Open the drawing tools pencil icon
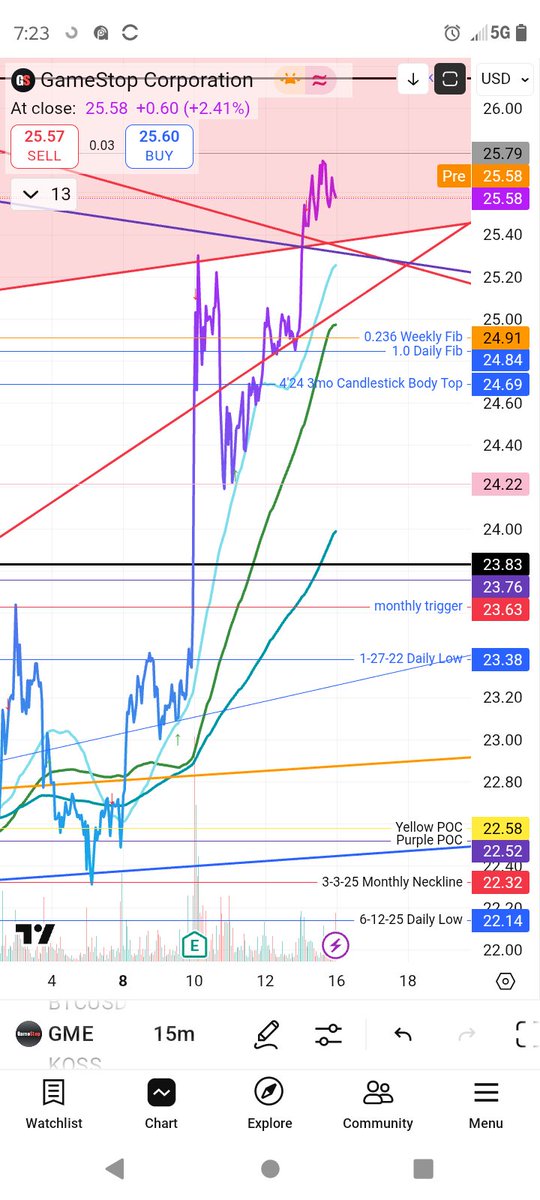The width and height of the screenshot is (540, 1200). [x=267, y=1034]
